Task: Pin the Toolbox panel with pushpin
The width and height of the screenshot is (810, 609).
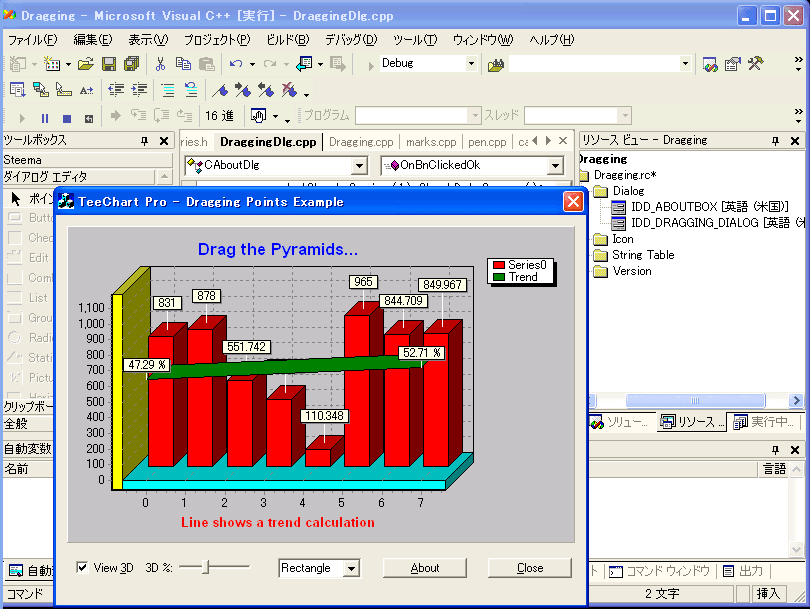Action: click(x=145, y=140)
